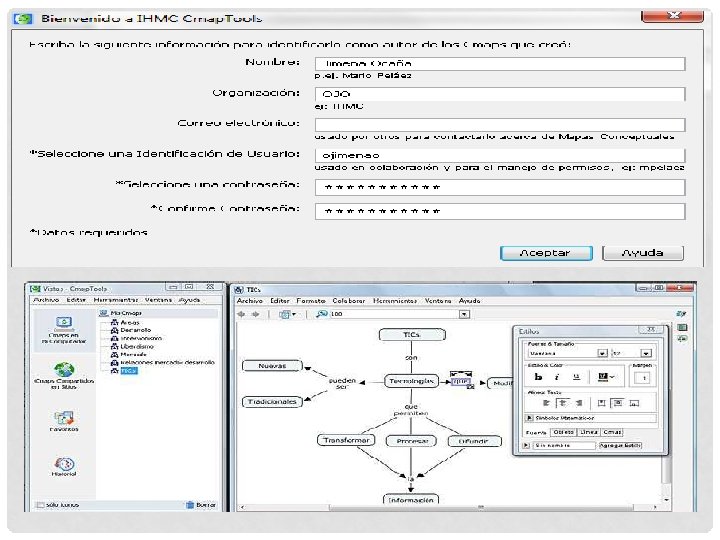Viewport: 720px width, 540px height.
Task: Click the Organización input field
Action: (x=500, y=94)
